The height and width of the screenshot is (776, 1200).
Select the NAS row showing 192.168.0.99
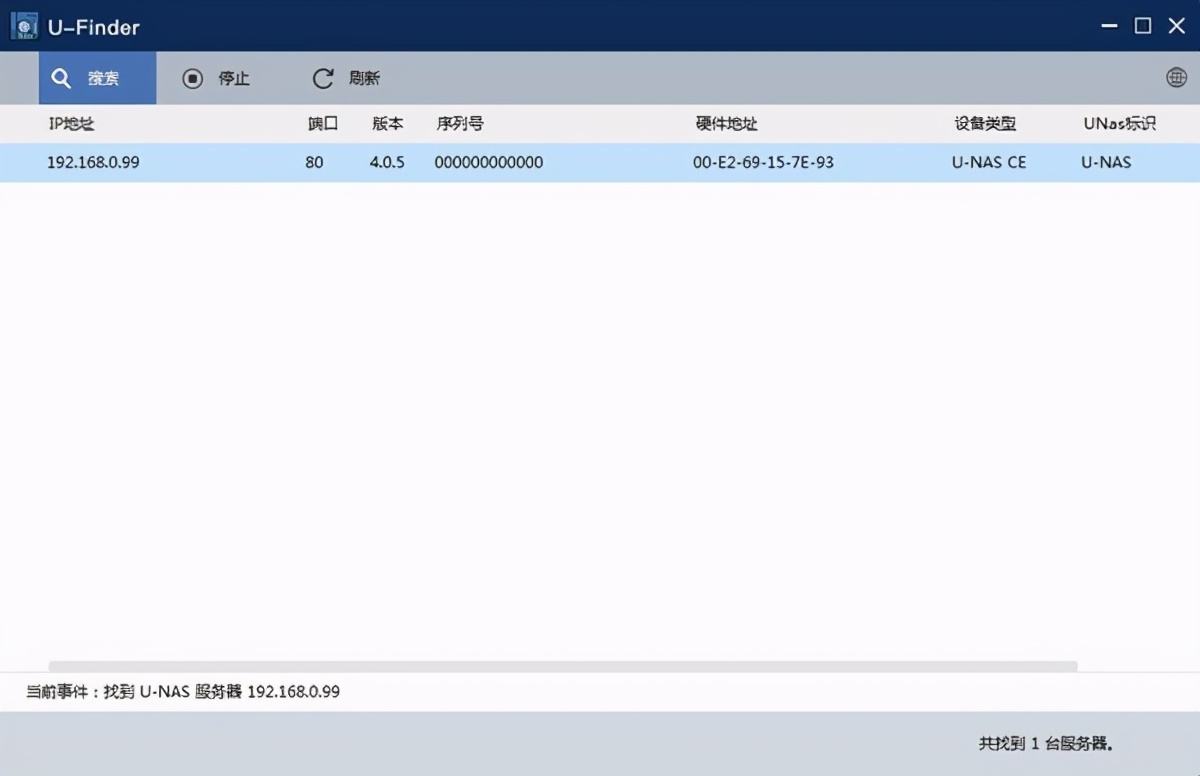(x=94, y=162)
